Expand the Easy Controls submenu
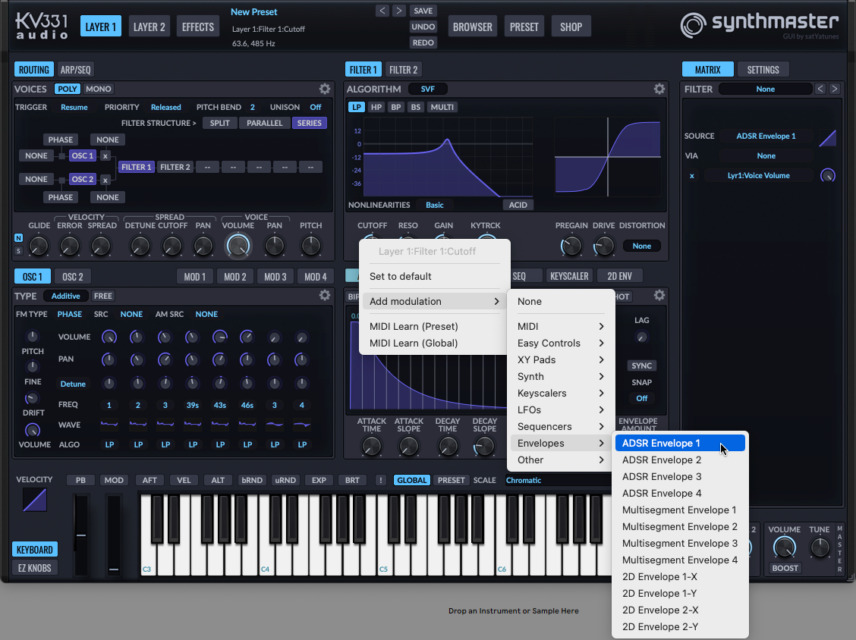Viewport: 856px width, 640px height. pyautogui.click(x=561, y=343)
